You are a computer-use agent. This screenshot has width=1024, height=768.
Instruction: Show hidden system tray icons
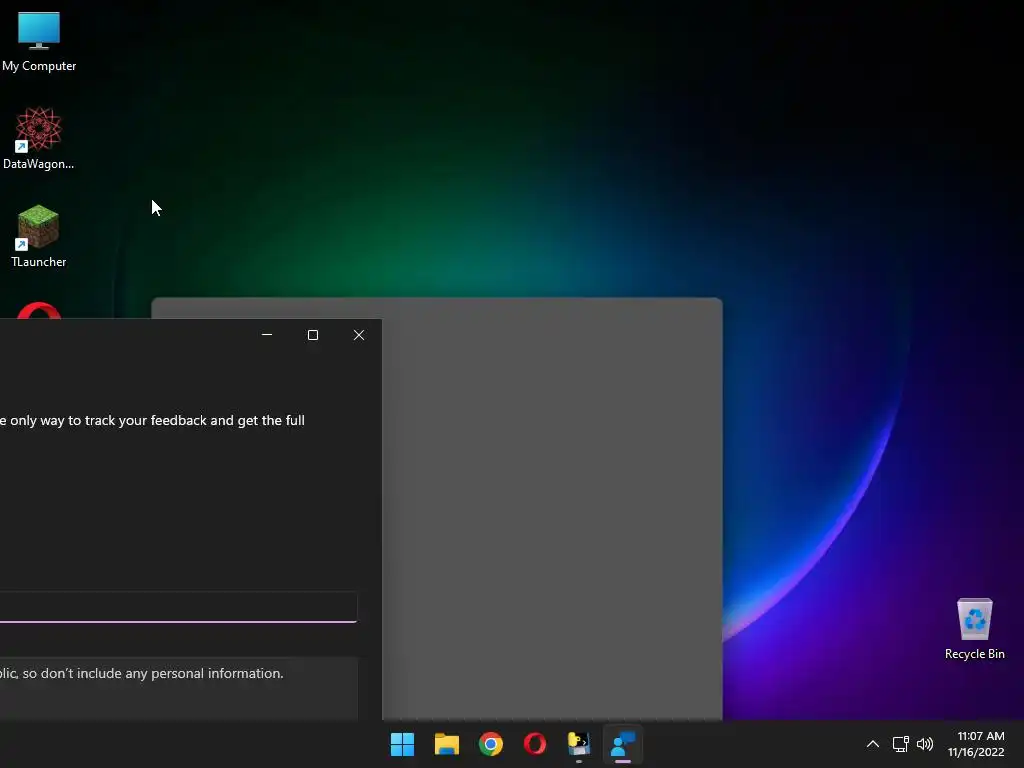tap(872, 744)
